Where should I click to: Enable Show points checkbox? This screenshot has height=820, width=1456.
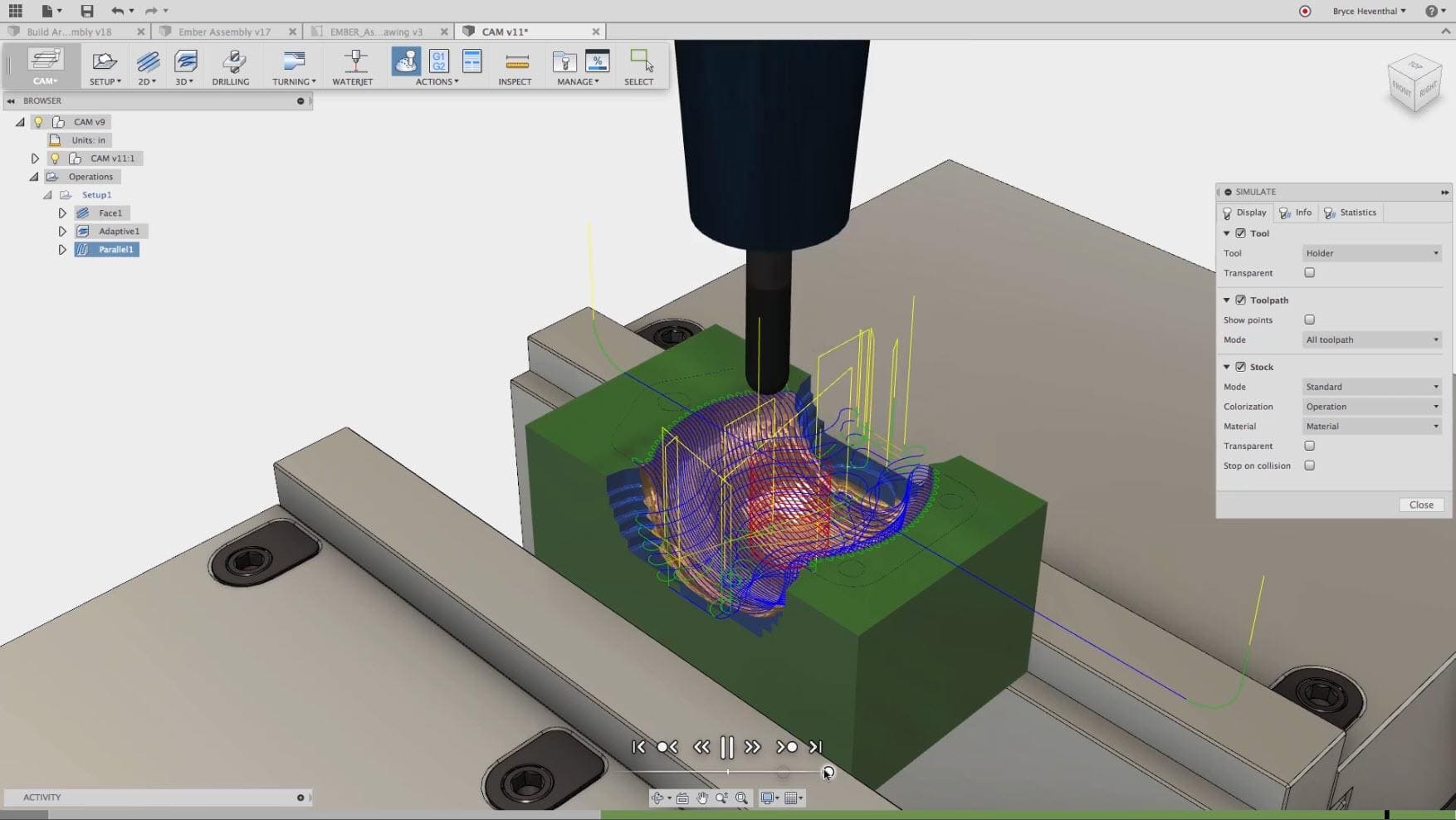click(1309, 320)
